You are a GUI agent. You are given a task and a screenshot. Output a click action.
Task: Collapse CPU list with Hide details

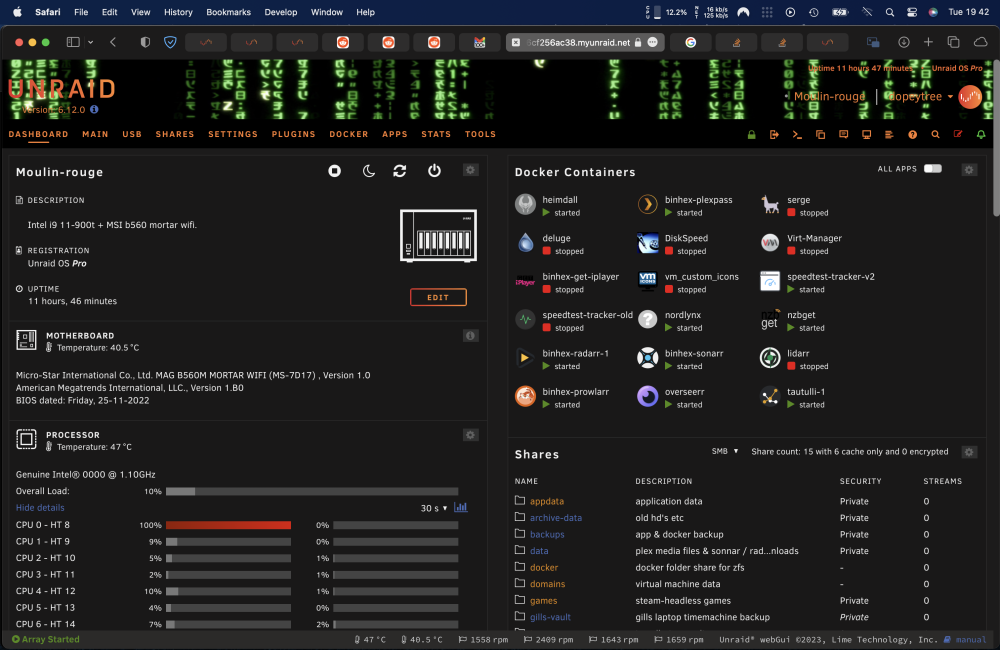(40, 507)
